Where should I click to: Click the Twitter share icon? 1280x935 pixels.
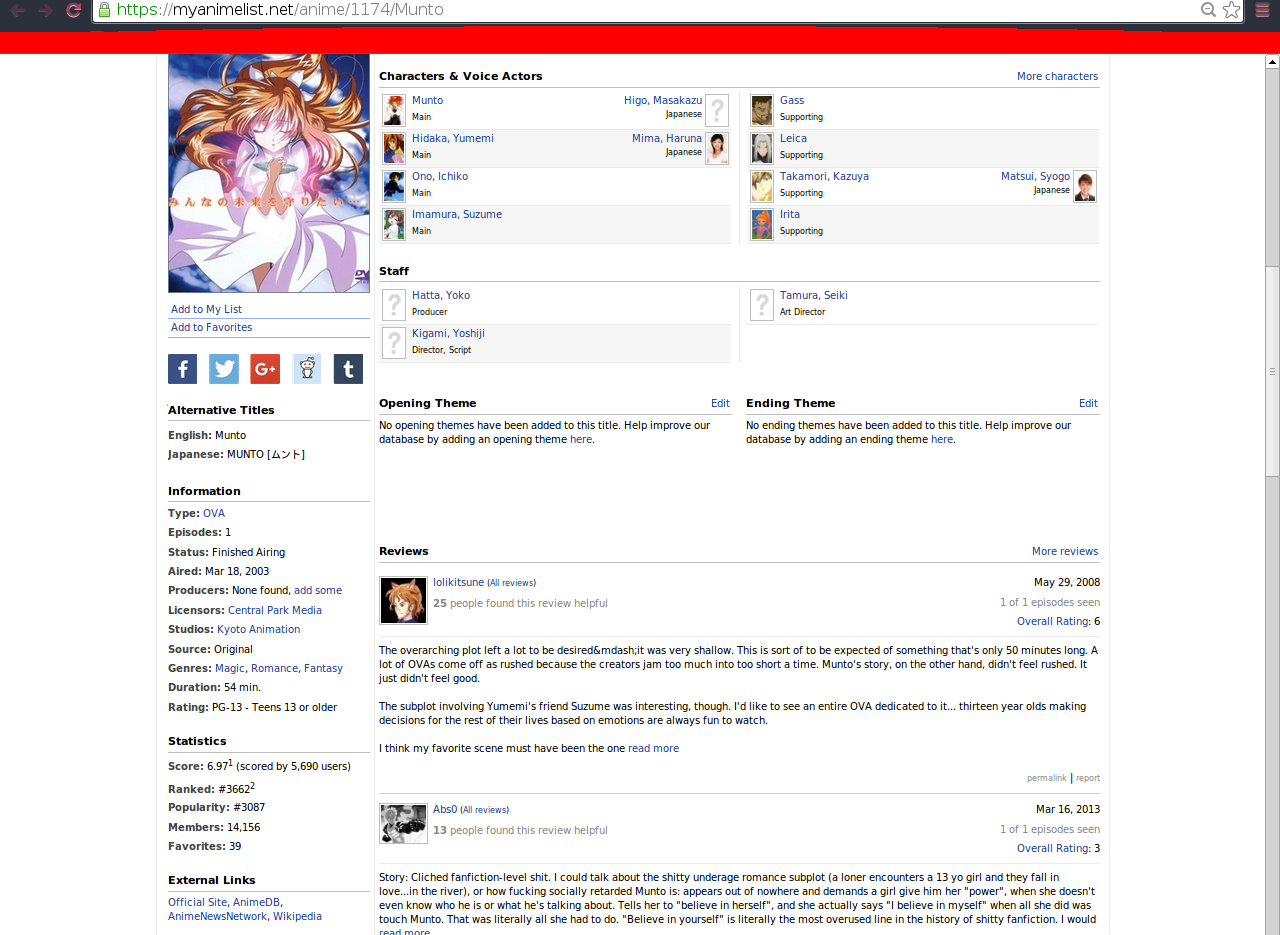coord(224,369)
